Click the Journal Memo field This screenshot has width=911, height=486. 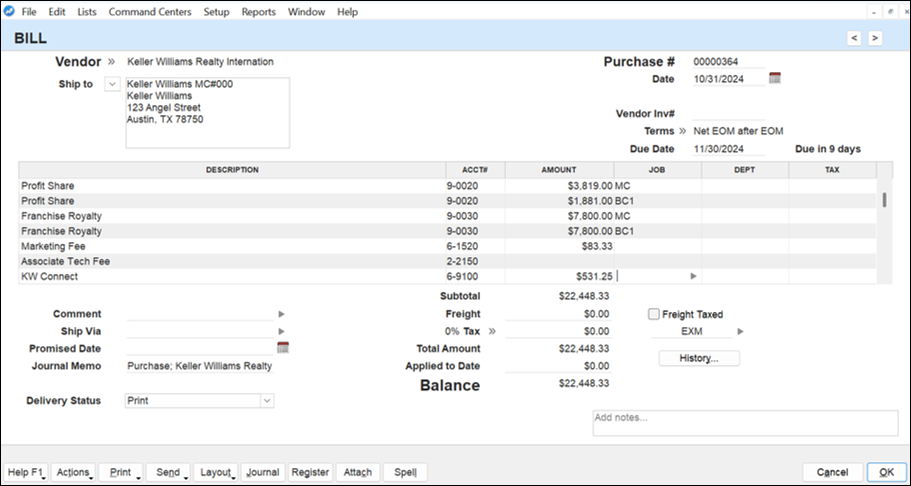click(200, 366)
